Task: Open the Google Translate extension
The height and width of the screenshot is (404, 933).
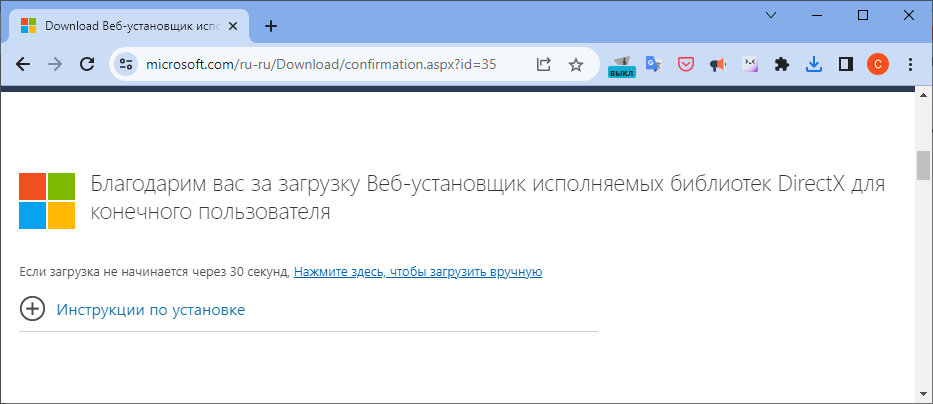Action: tap(654, 64)
